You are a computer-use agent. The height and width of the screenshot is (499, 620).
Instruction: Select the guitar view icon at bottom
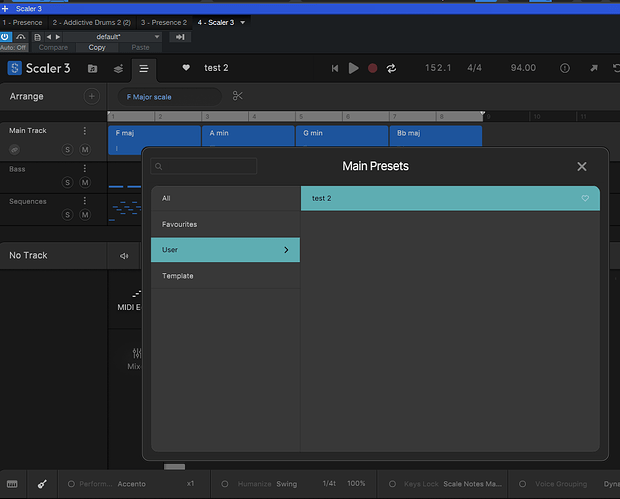coord(44,484)
